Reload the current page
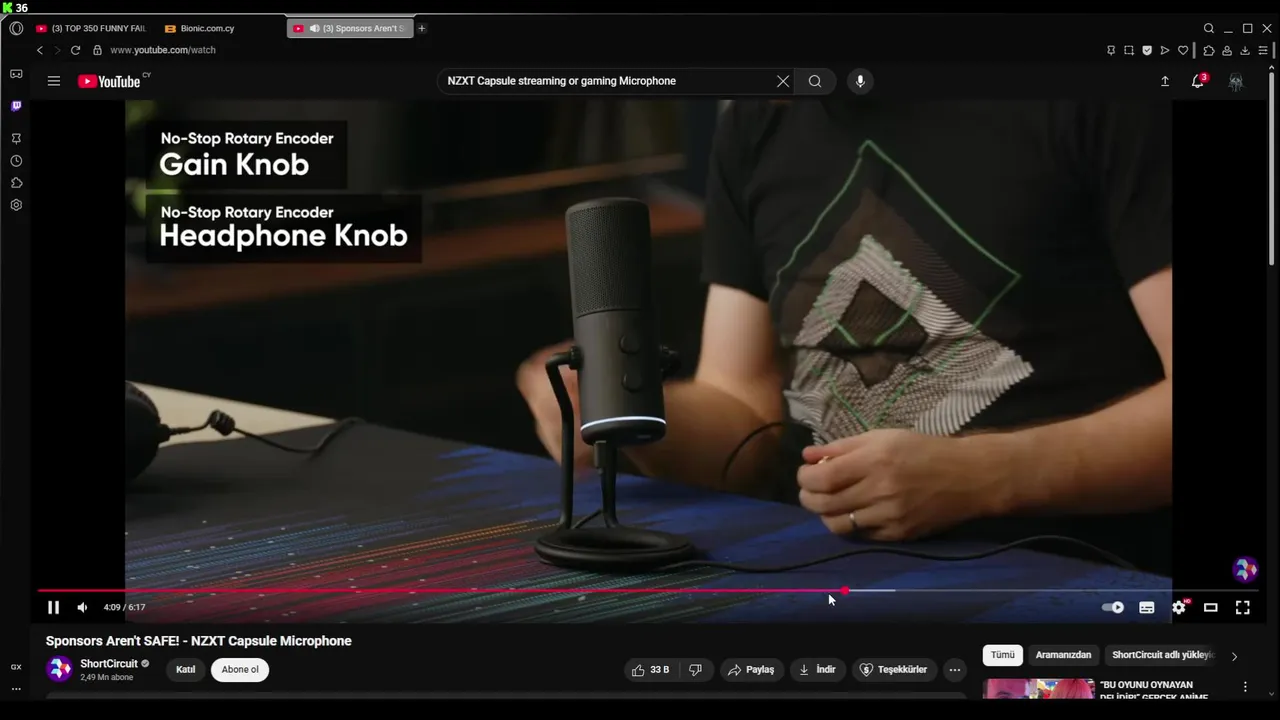 [75, 50]
